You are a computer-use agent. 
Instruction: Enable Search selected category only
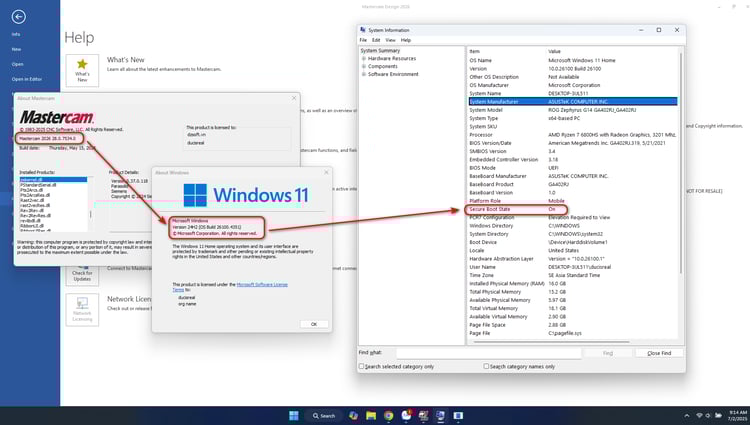tap(362, 366)
